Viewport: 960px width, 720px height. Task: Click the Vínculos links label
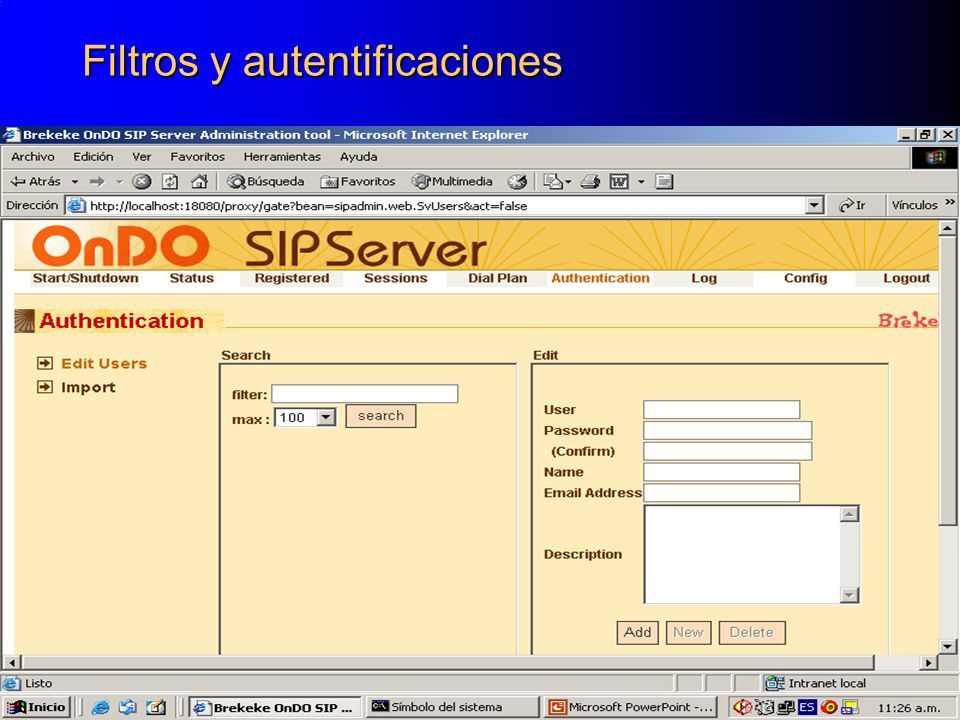[915, 205]
